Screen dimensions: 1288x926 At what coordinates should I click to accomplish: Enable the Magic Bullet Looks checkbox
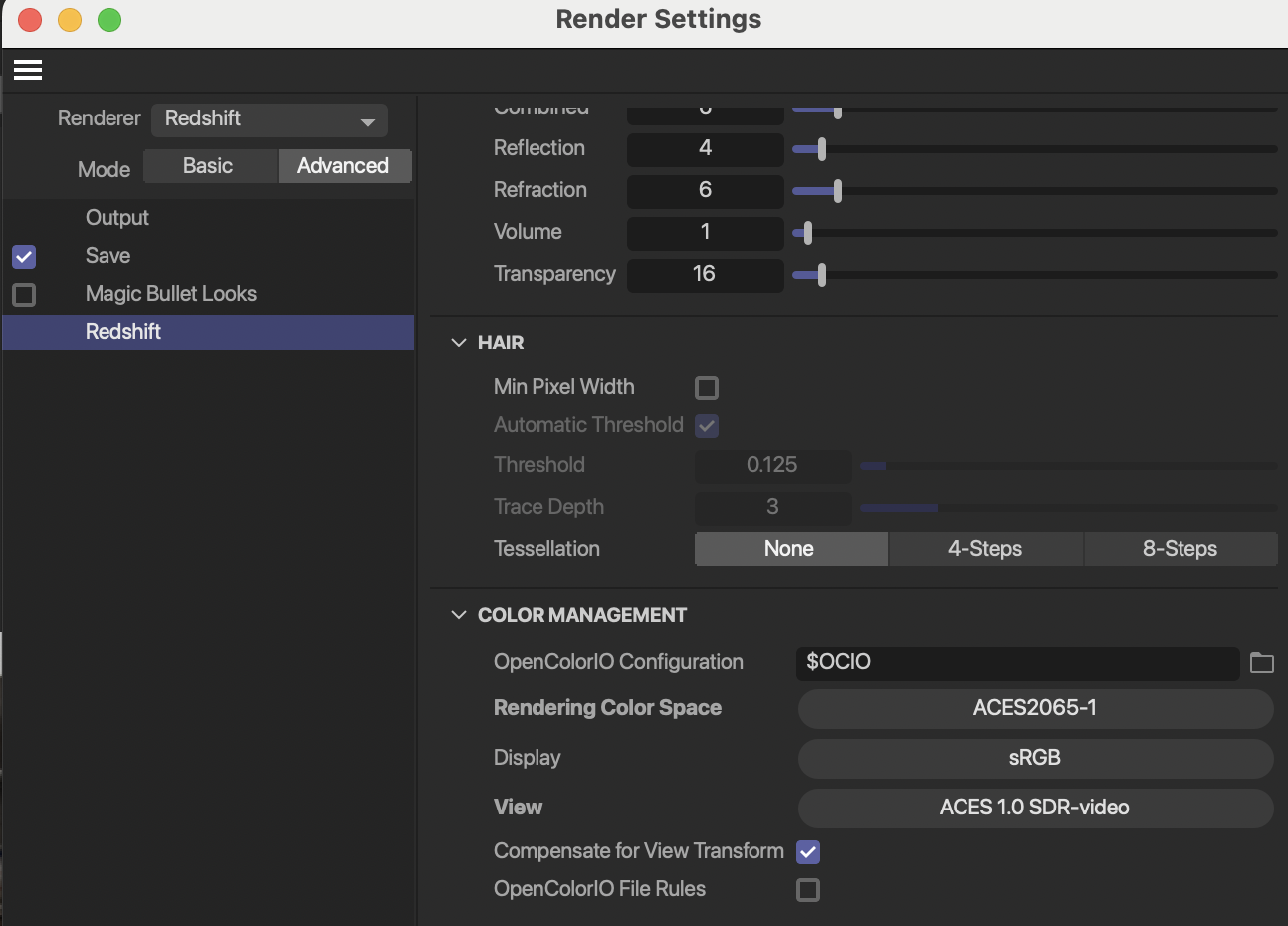click(x=24, y=295)
